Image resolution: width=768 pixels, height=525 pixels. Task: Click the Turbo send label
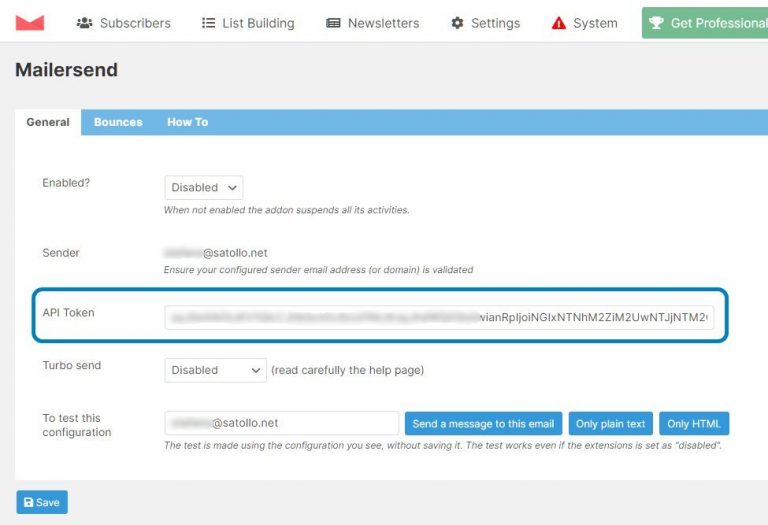click(72, 365)
